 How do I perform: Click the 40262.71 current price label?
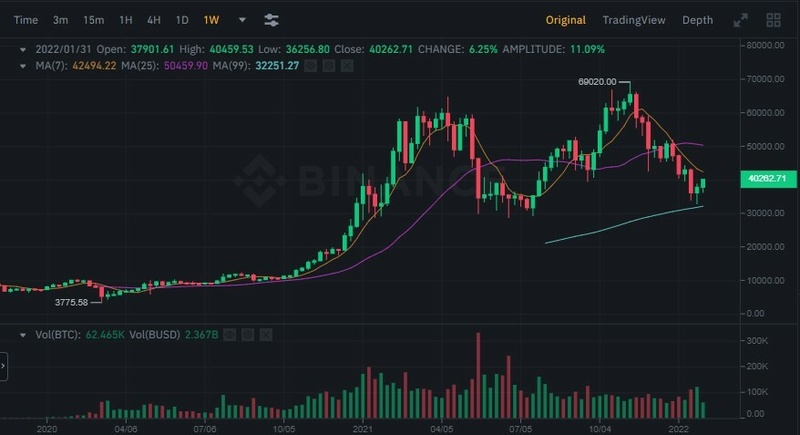click(768, 178)
